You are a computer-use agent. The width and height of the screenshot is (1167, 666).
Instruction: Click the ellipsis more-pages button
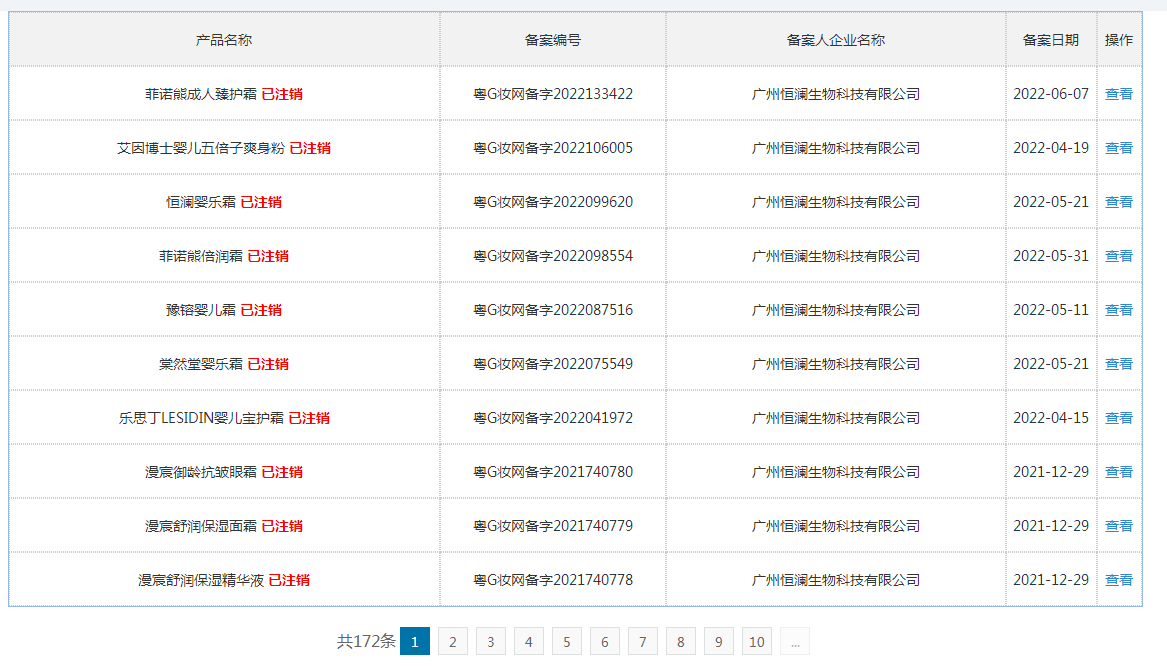pos(795,641)
